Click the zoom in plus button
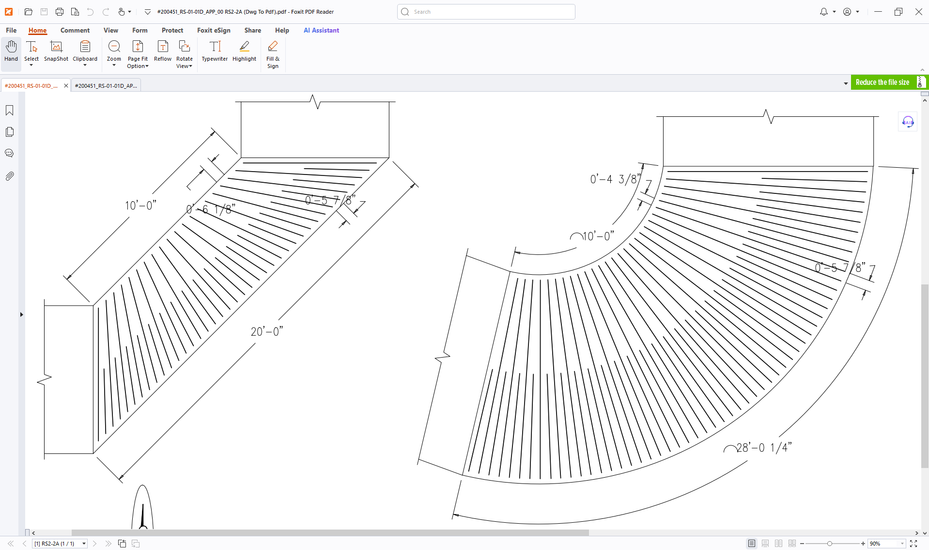The width and height of the screenshot is (929, 550). click(x=863, y=543)
